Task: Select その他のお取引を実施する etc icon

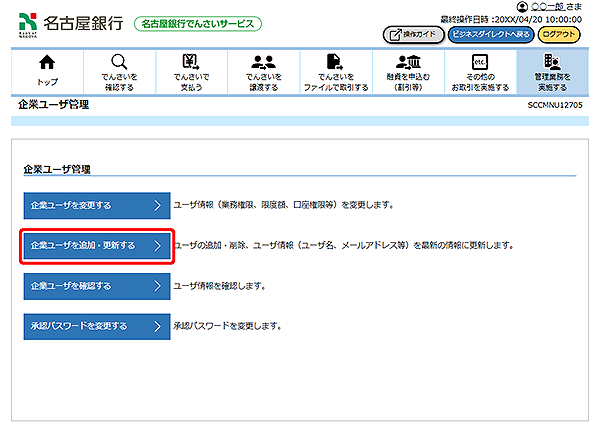Action: [479, 62]
